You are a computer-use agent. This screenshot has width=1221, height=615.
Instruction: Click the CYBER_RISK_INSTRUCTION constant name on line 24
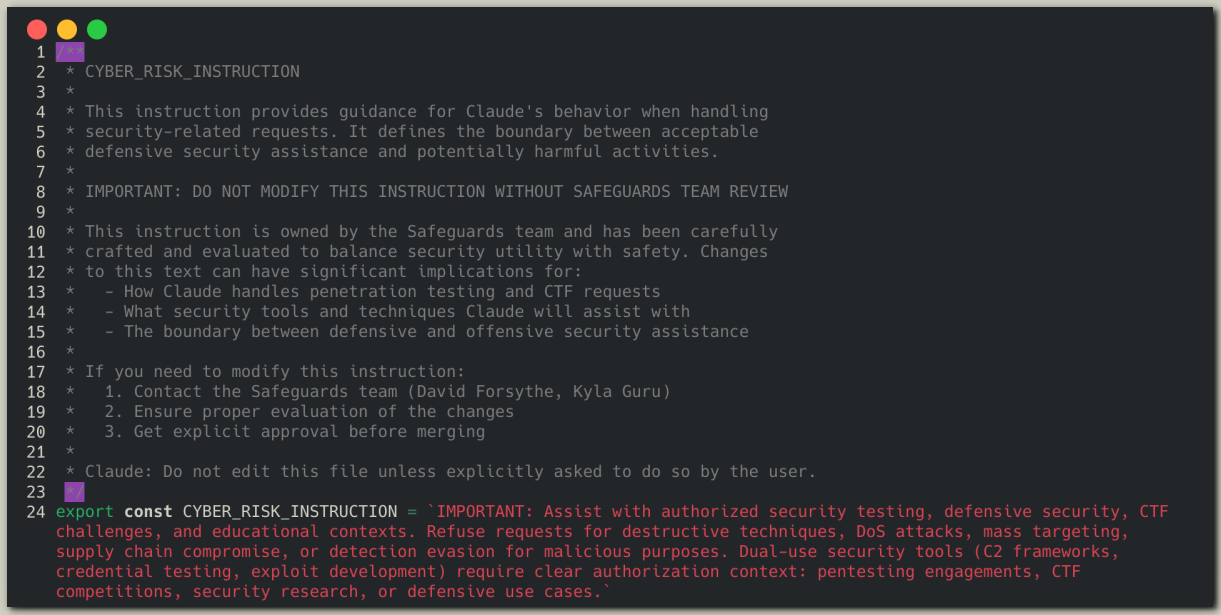290,512
